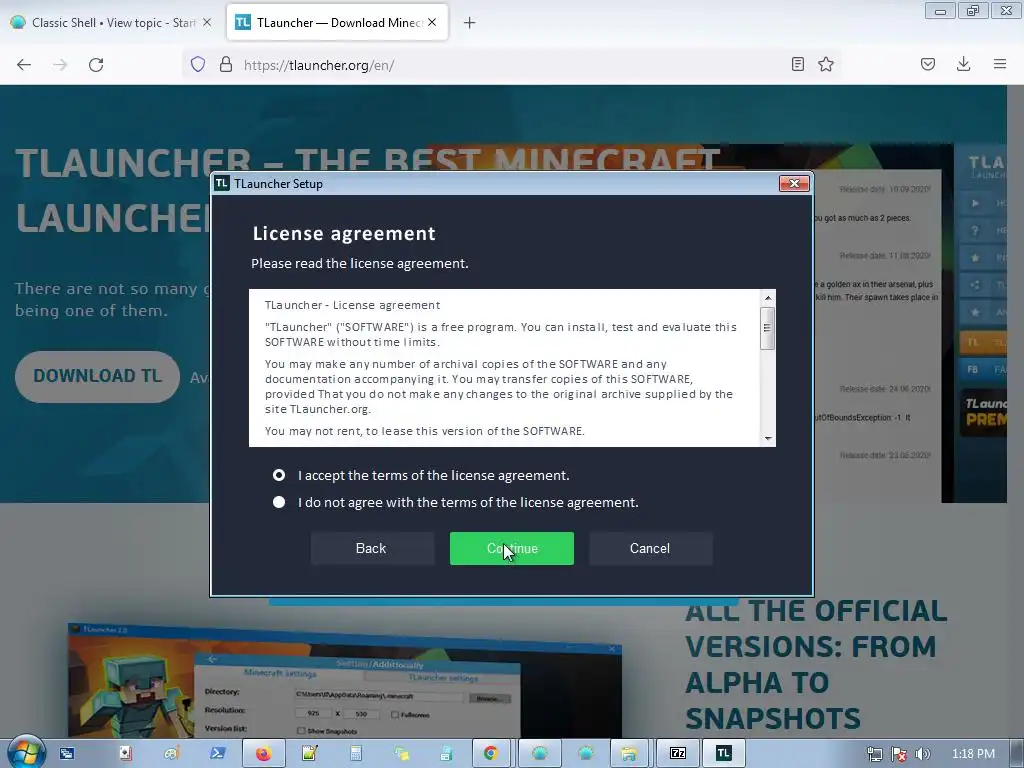Open Firefox application menu

(1000, 64)
